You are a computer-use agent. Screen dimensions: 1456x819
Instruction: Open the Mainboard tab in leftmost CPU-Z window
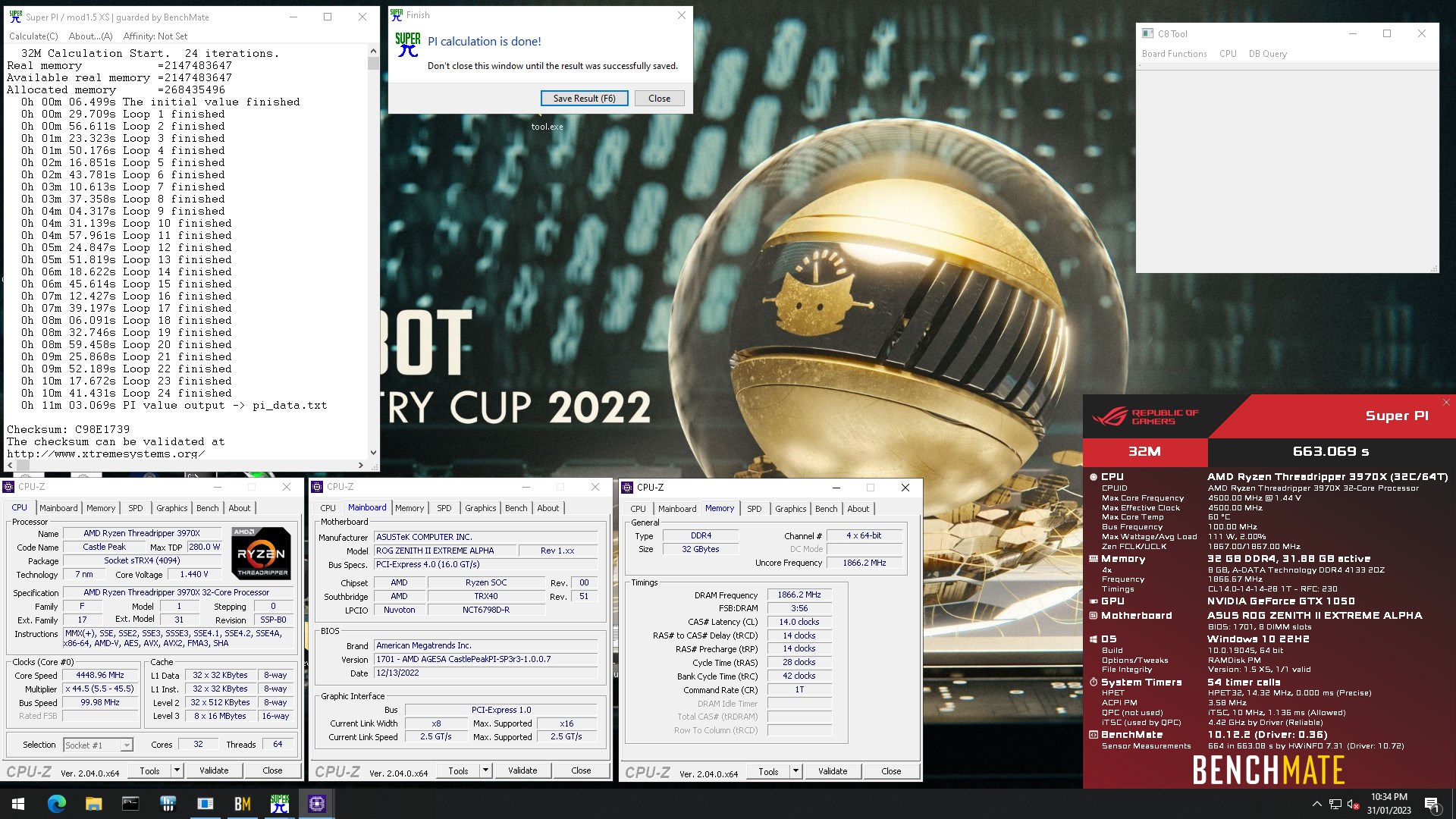click(x=58, y=508)
